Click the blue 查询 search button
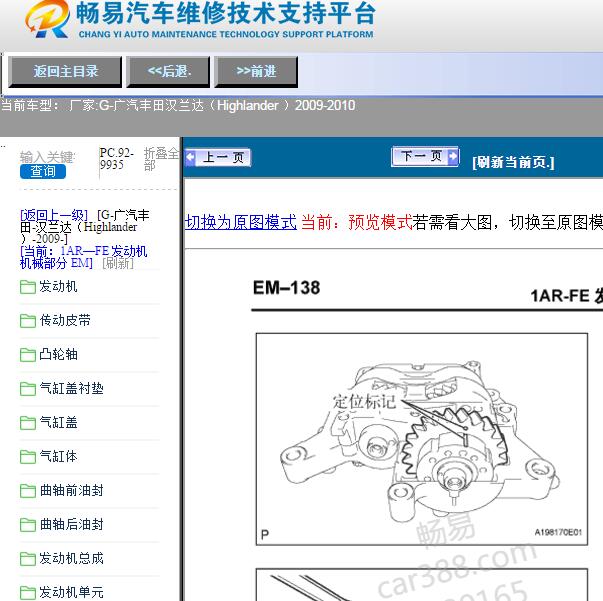This screenshot has width=603, height=601. tap(43, 171)
